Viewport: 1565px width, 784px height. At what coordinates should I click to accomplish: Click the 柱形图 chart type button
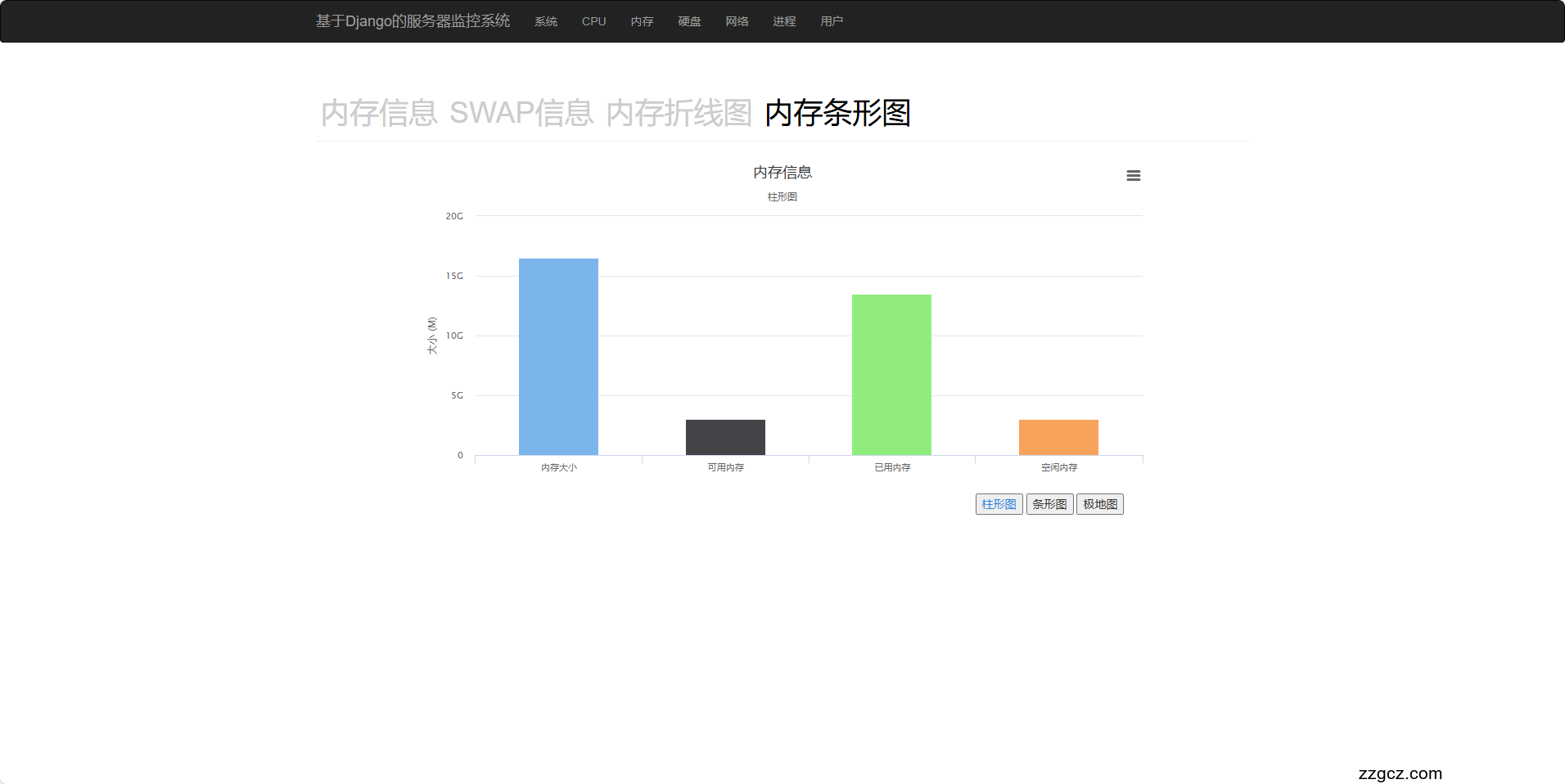(x=998, y=503)
